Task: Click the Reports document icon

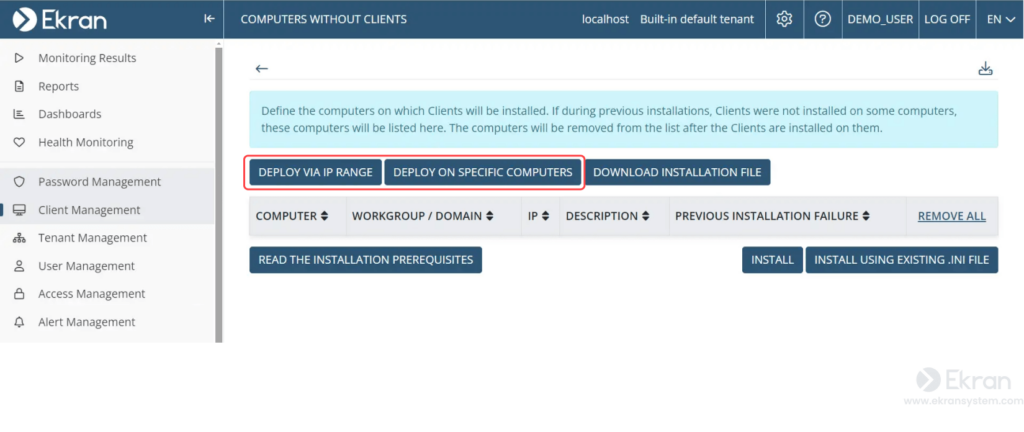Action: point(19,86)
